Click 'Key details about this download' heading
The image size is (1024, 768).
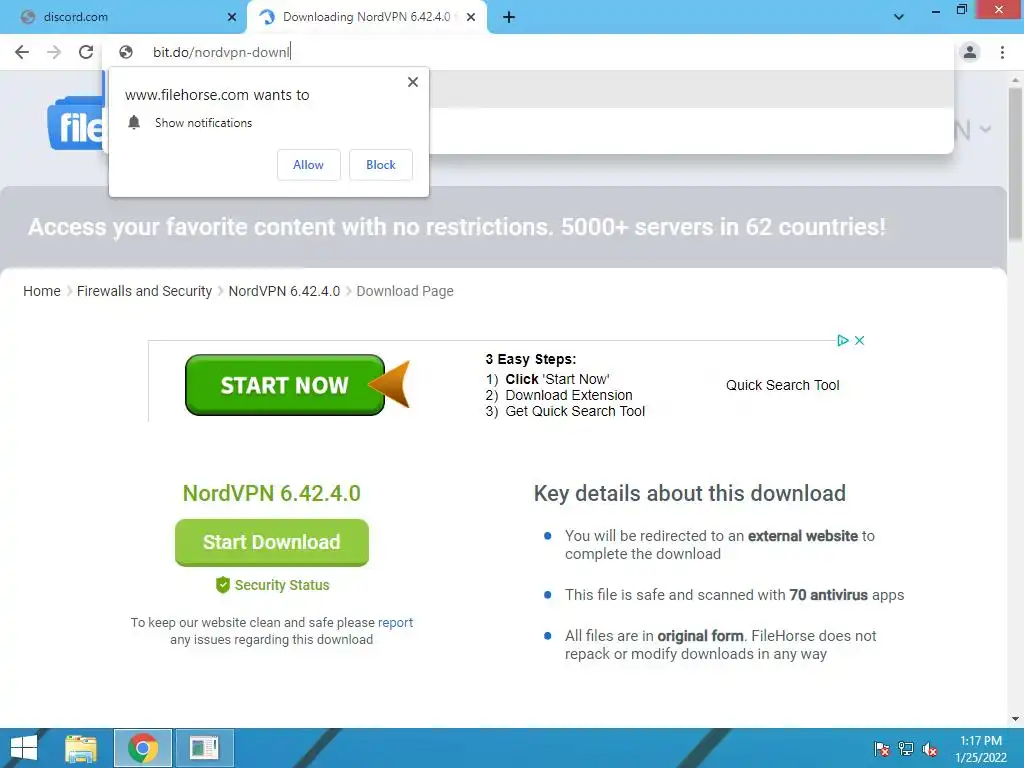690,494
